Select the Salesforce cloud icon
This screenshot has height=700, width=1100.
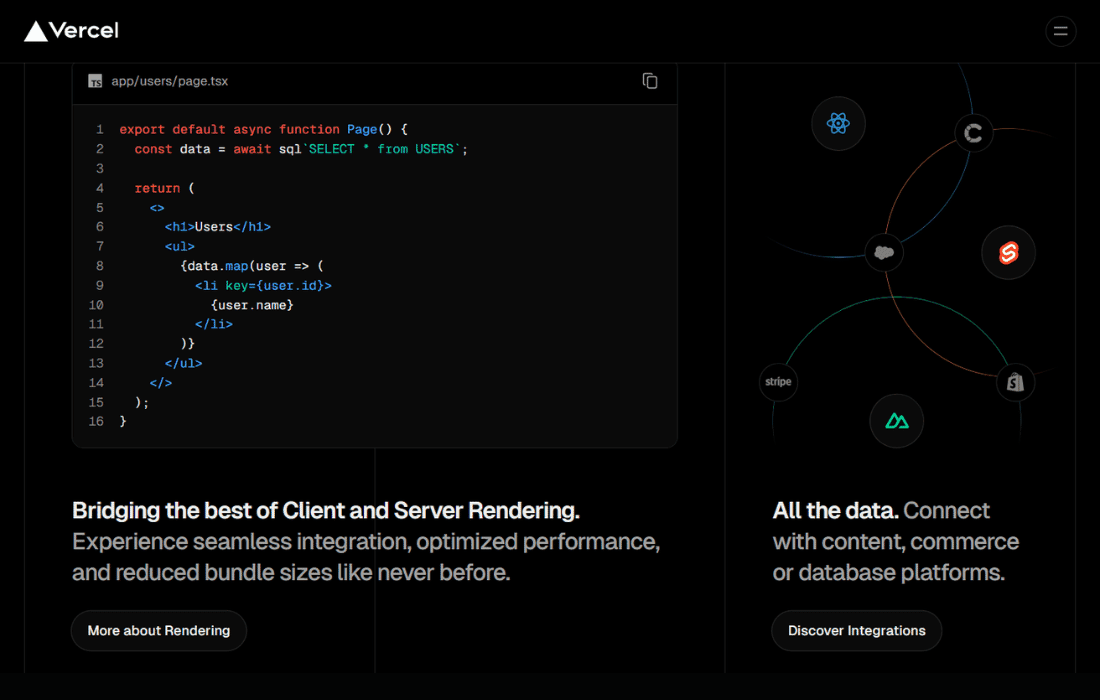click(884, 253)
